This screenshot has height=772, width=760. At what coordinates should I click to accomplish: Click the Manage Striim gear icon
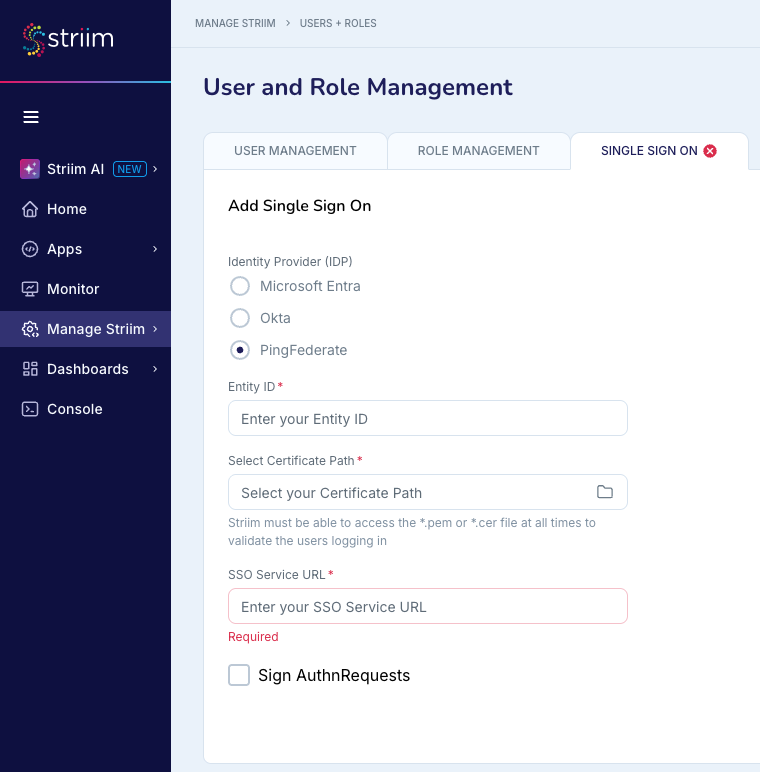click(30, 329)
